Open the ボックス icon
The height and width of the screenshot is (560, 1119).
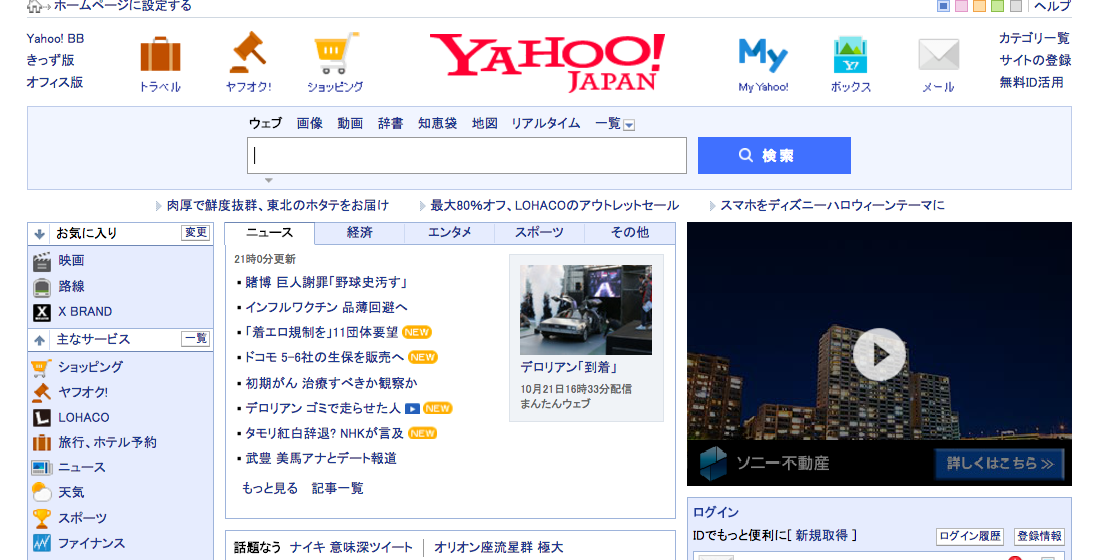[851, 55]
